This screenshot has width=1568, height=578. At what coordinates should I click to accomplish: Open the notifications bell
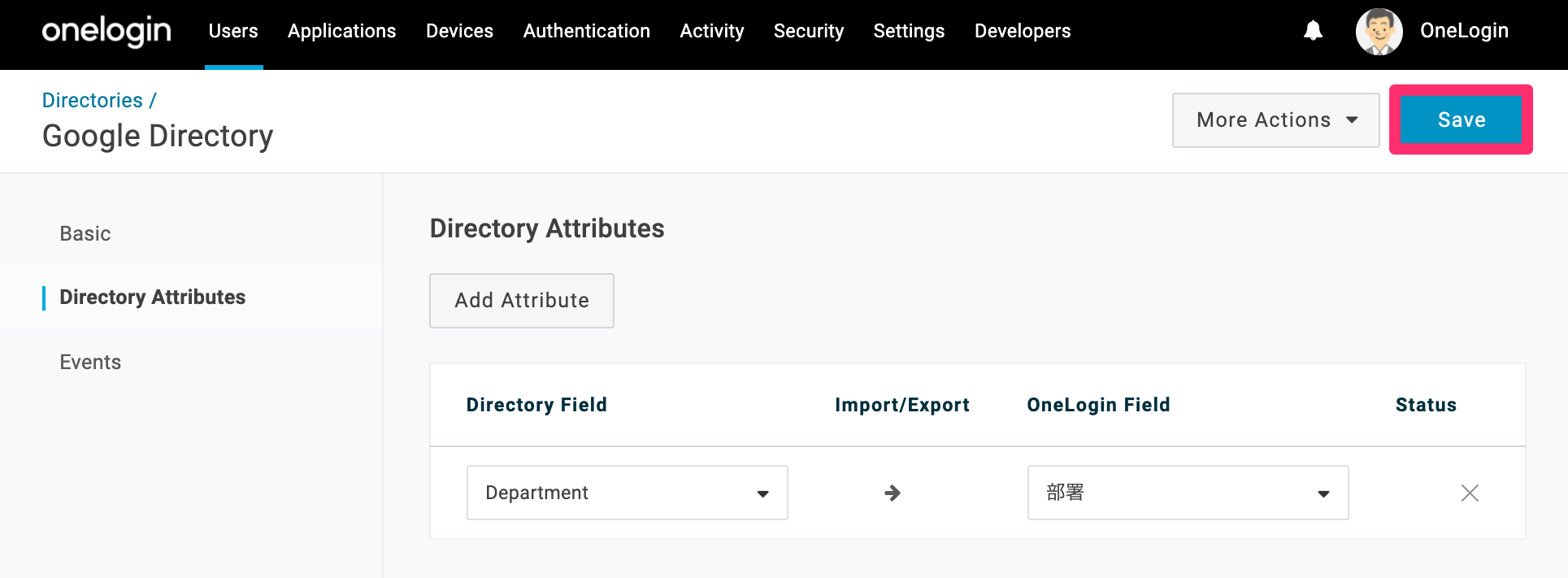tap(1313, 31)
